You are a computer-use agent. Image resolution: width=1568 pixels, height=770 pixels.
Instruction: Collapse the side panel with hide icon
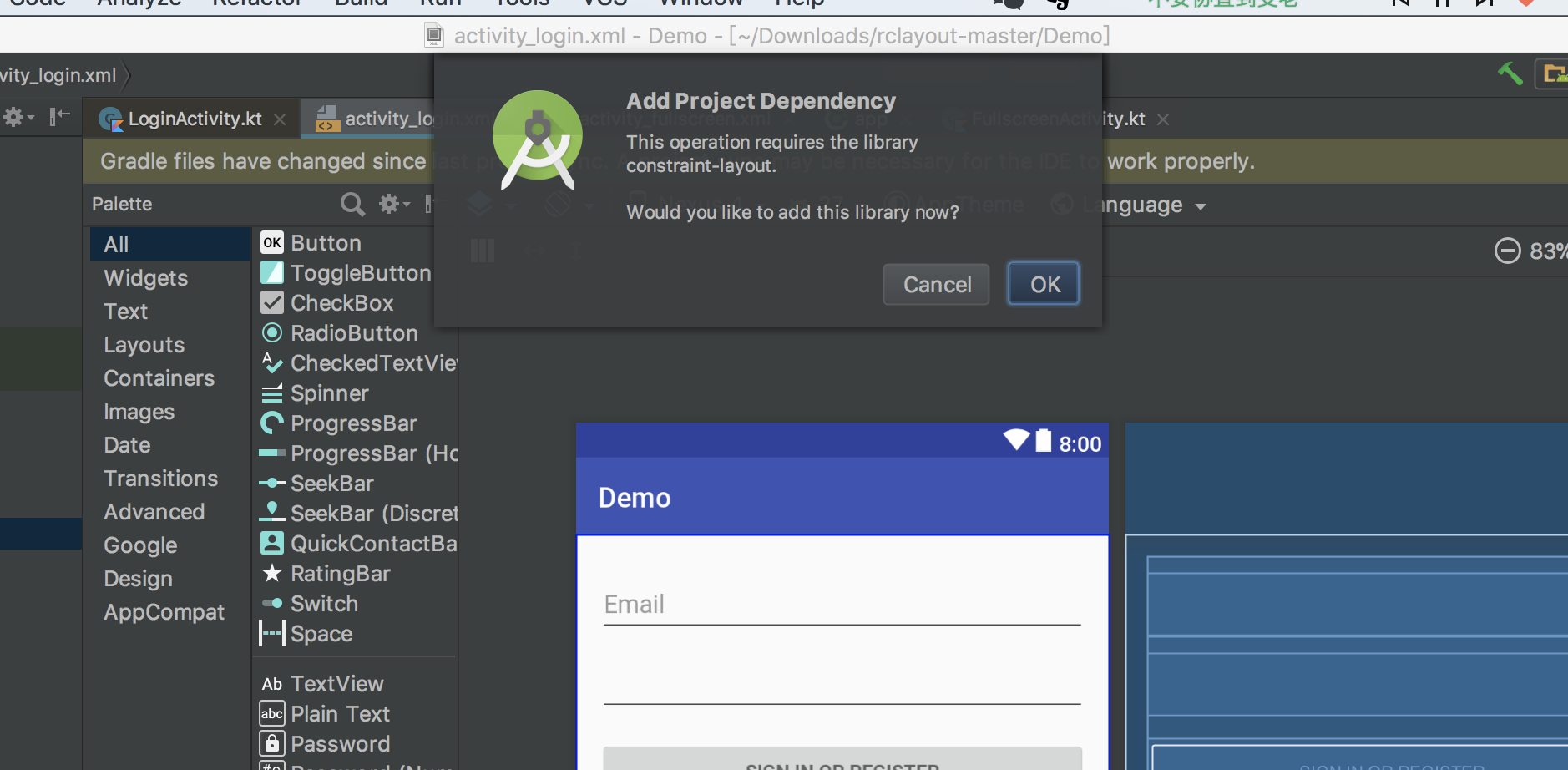[x=59, y=116]
